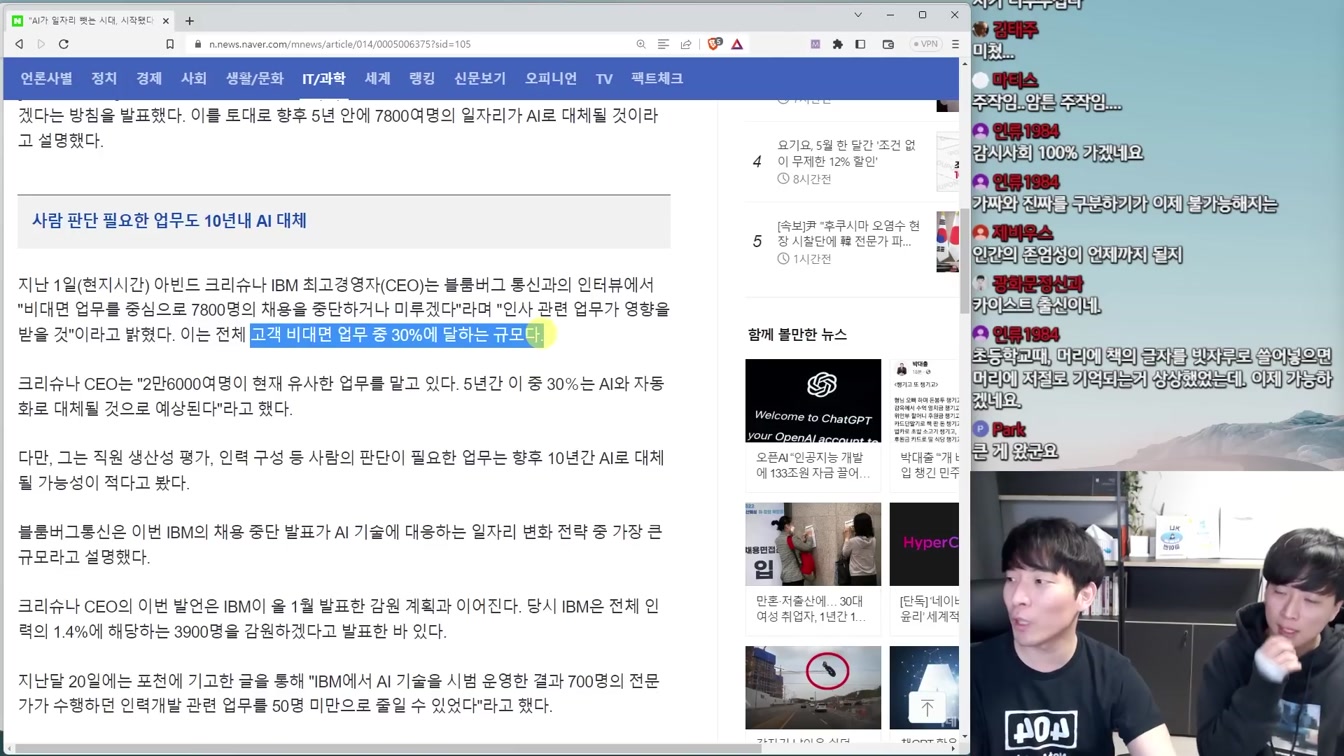This screenshot has width=1344, height=756.
Task: Open the tab search dropdown chevron
Action: tap(857, 15)
